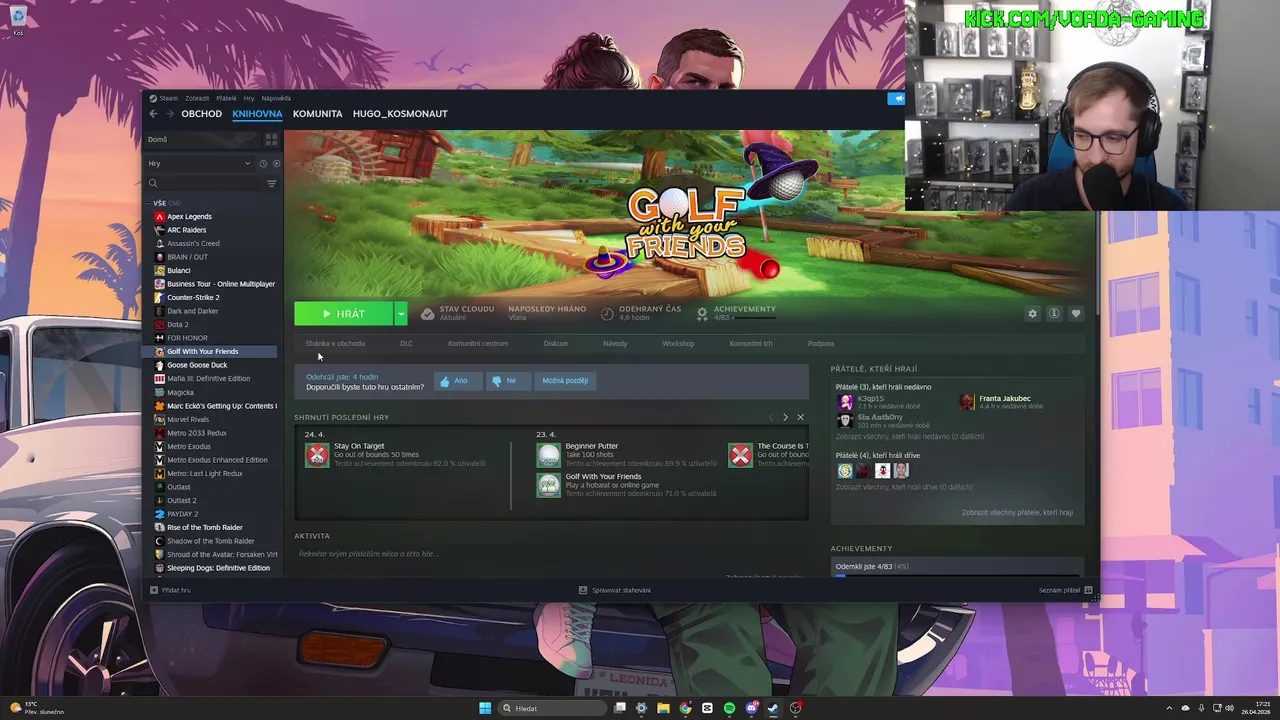Show previous recent game summary arrow
The height and width of the screenshot is (720, 1280).
click(x=771, y=417)
